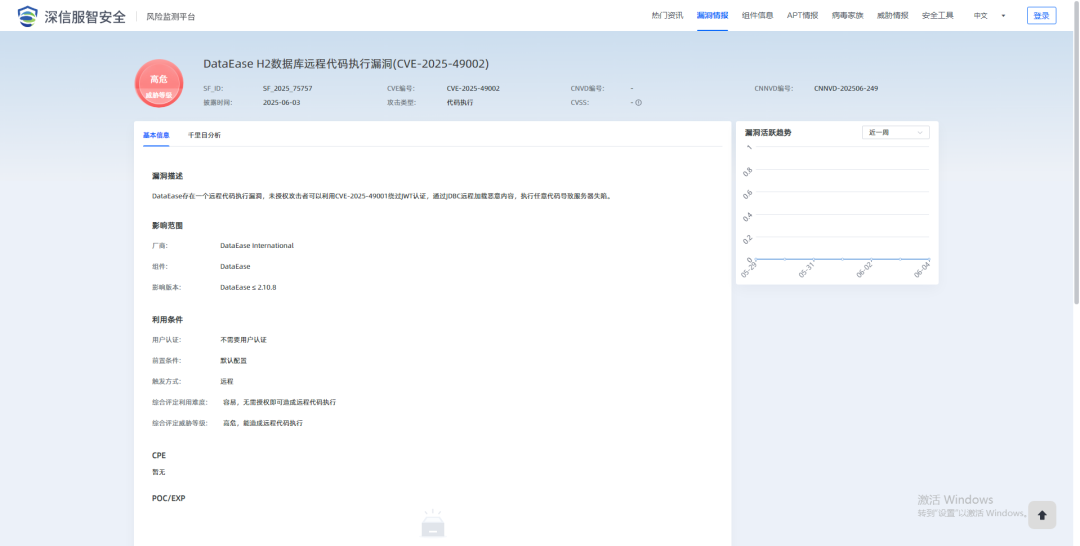The height and width of the screenshot is (546, 1080).
Task: Click the 不需要用户认证 value
Action: (x=243, y=340)
